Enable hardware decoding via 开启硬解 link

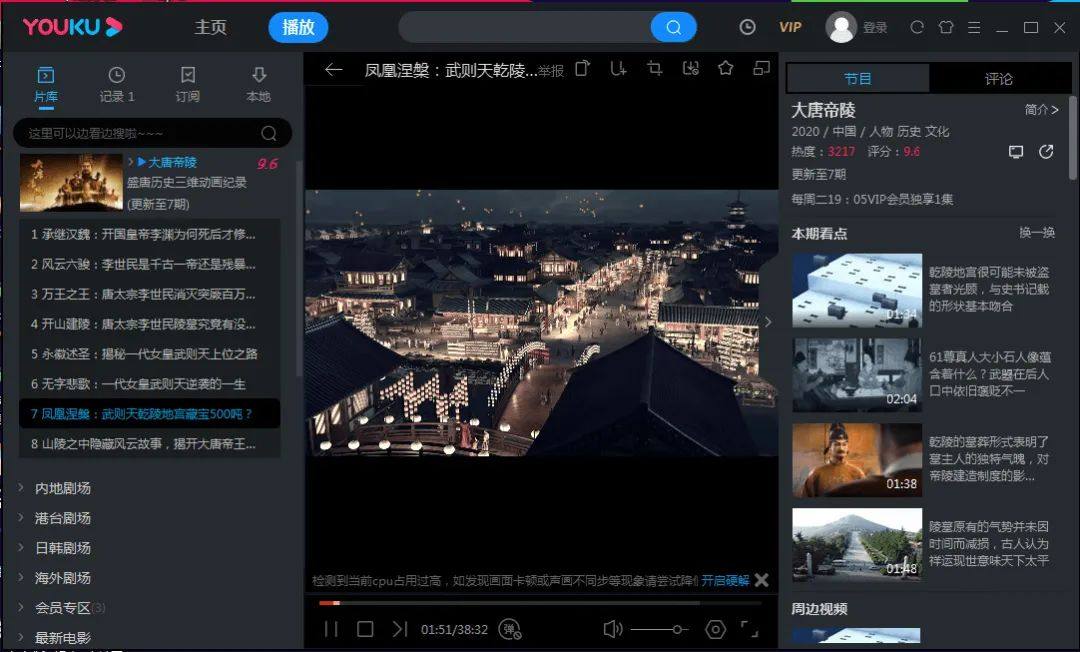726,580
